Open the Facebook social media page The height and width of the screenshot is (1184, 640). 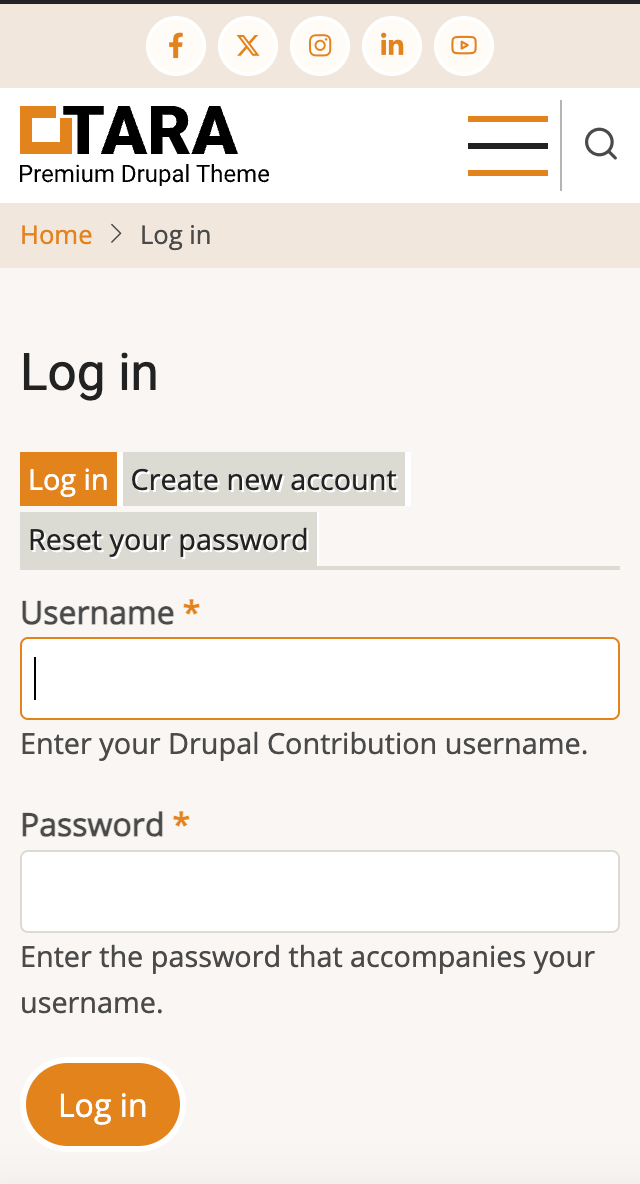176,45
